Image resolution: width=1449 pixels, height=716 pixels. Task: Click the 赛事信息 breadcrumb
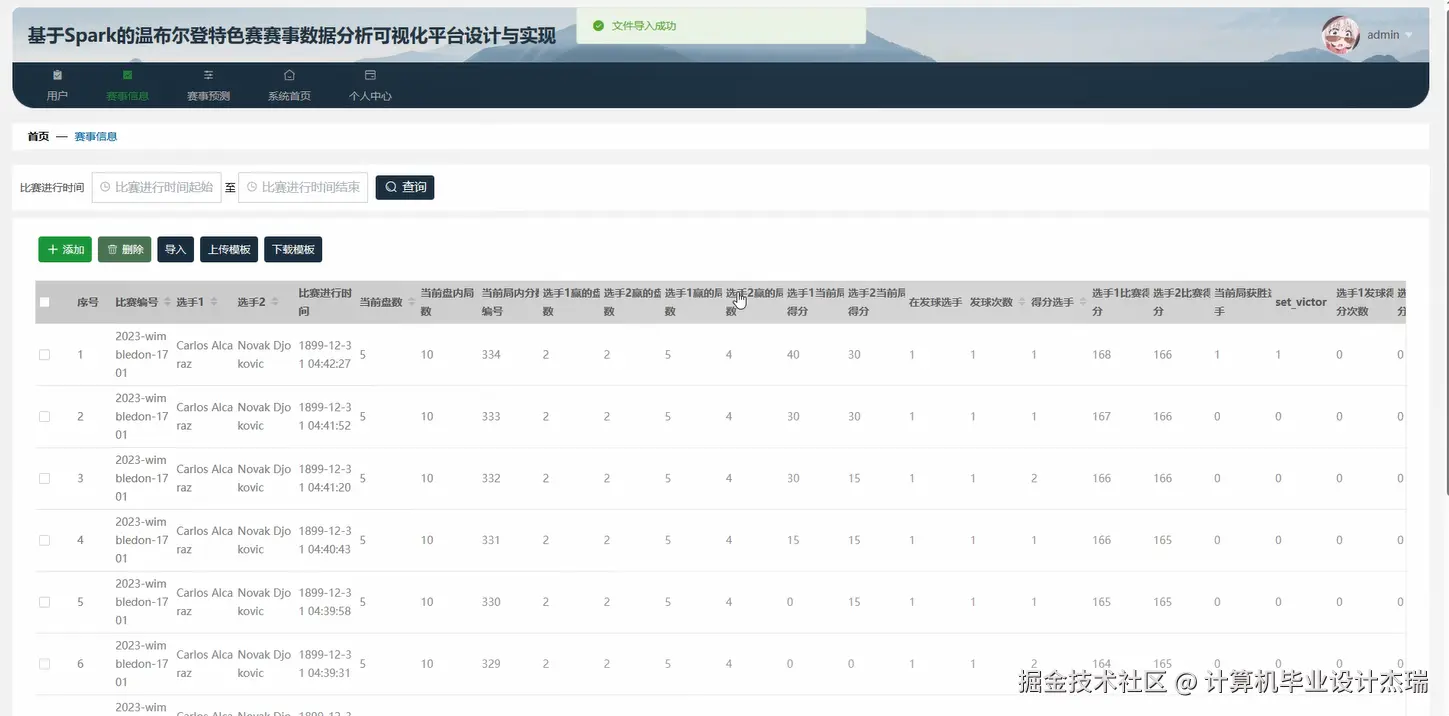[96, 136]
